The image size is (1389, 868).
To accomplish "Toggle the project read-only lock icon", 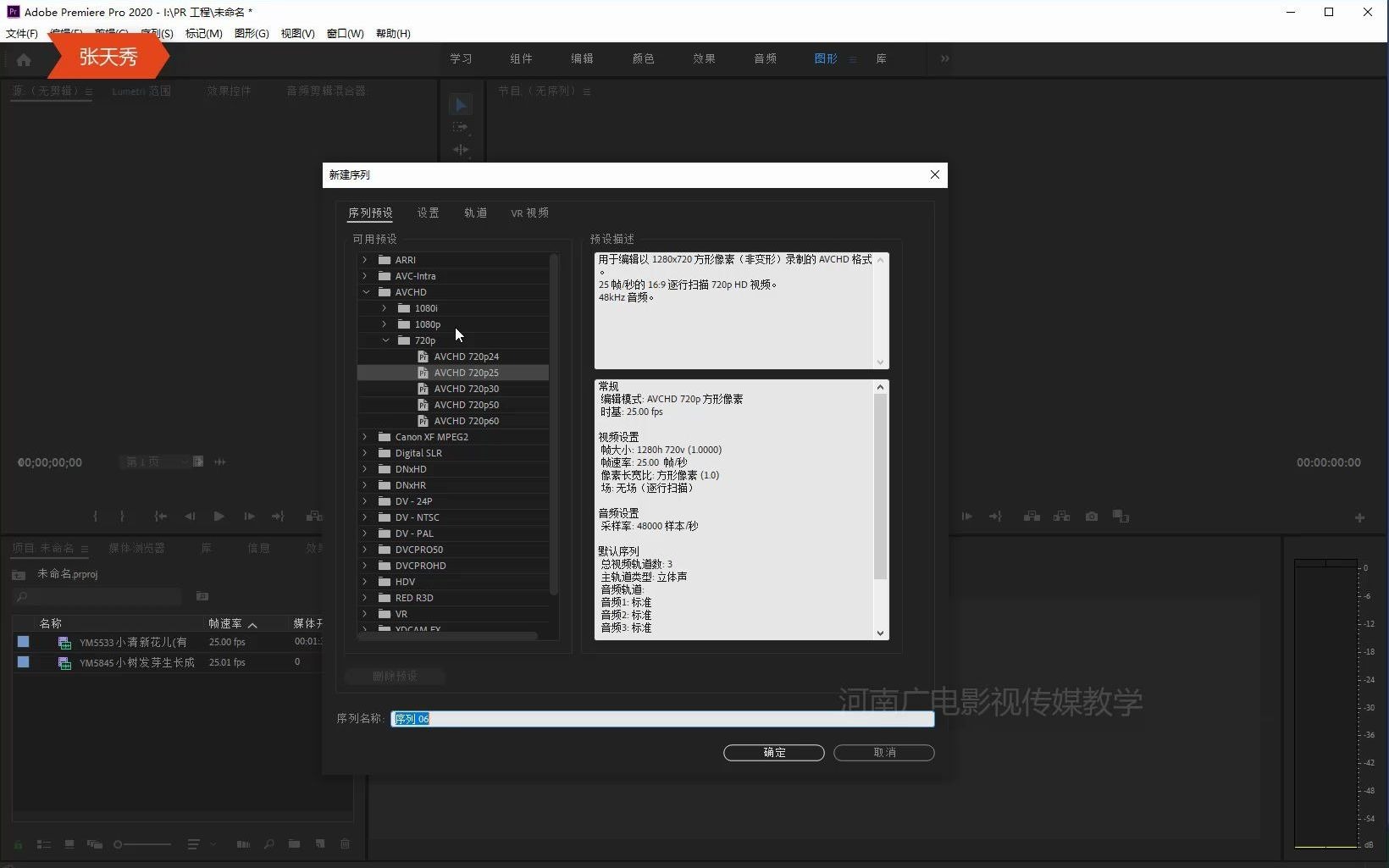I will pyautogui.click(x=19, y=844).
